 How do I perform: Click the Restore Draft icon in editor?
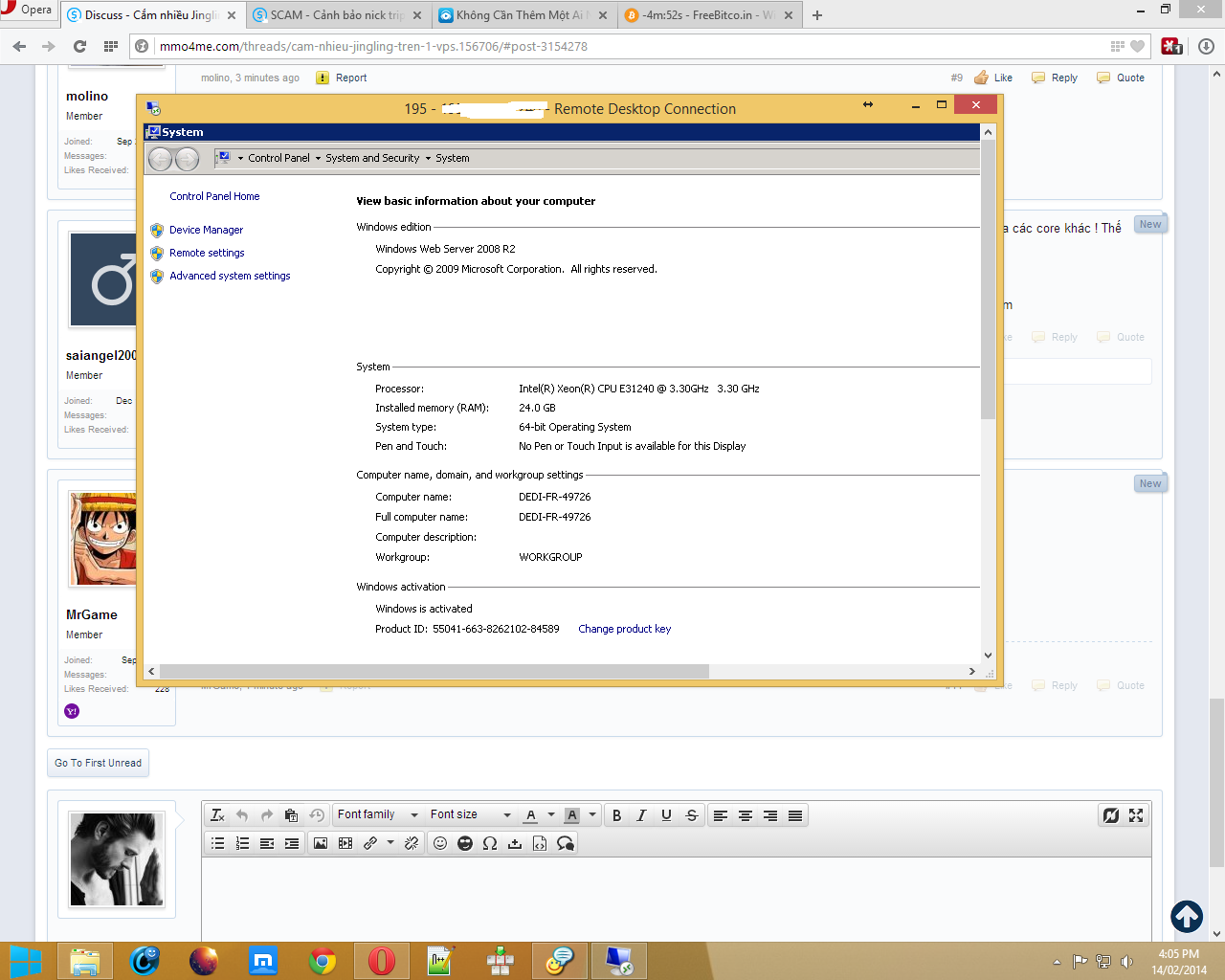point(317,815)
